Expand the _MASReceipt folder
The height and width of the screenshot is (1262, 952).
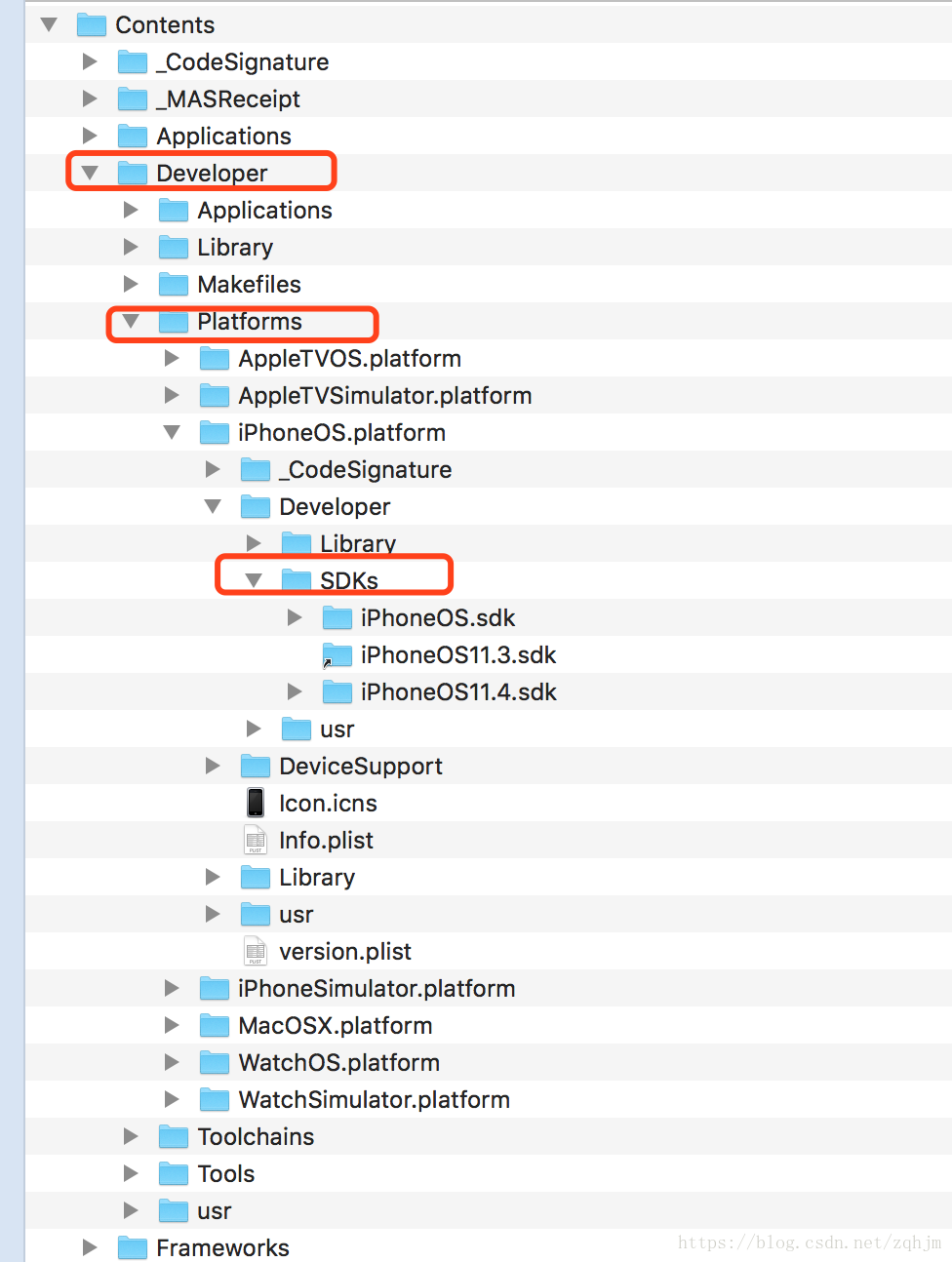pos(90,99)
